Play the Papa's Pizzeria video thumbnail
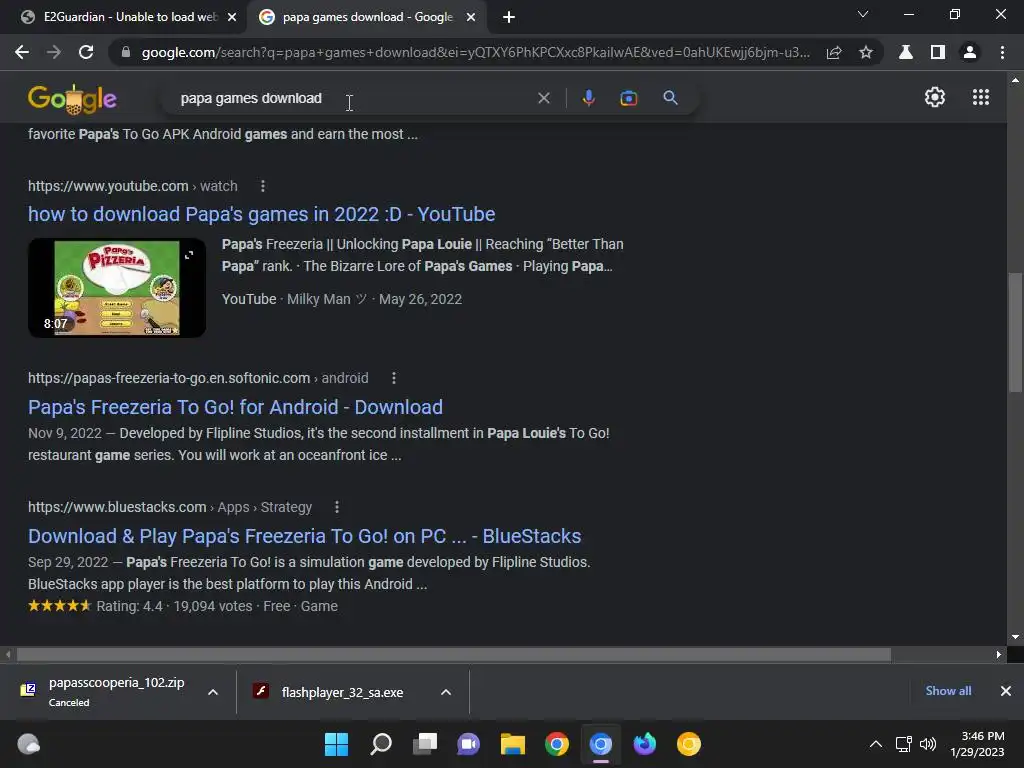 coord(117,288)
